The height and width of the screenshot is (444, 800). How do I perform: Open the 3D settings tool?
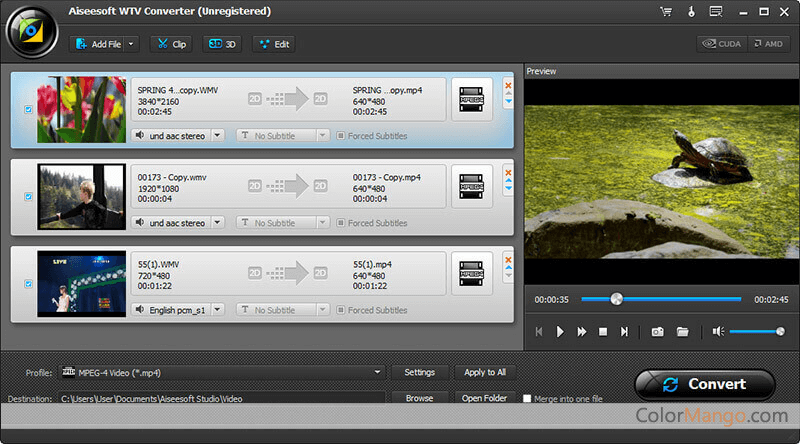coord(222,44)
